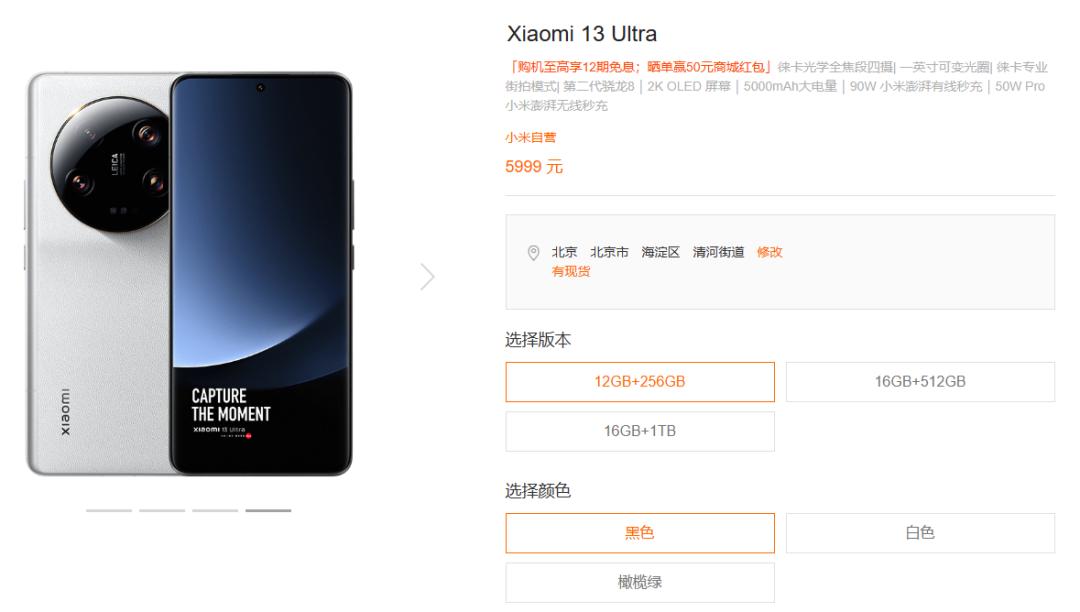Open the Xiaomi 13 Ultra phone image
The width and height of the screenshot is (1080, 612).
tap(189, 273)
